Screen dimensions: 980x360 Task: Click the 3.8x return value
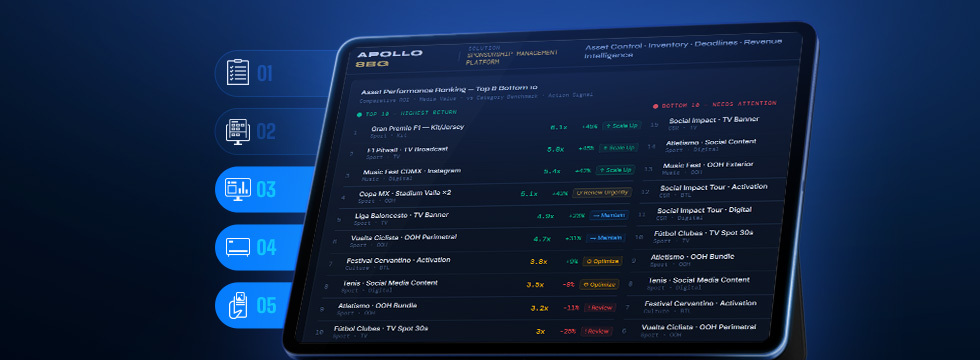pos(538,262)
